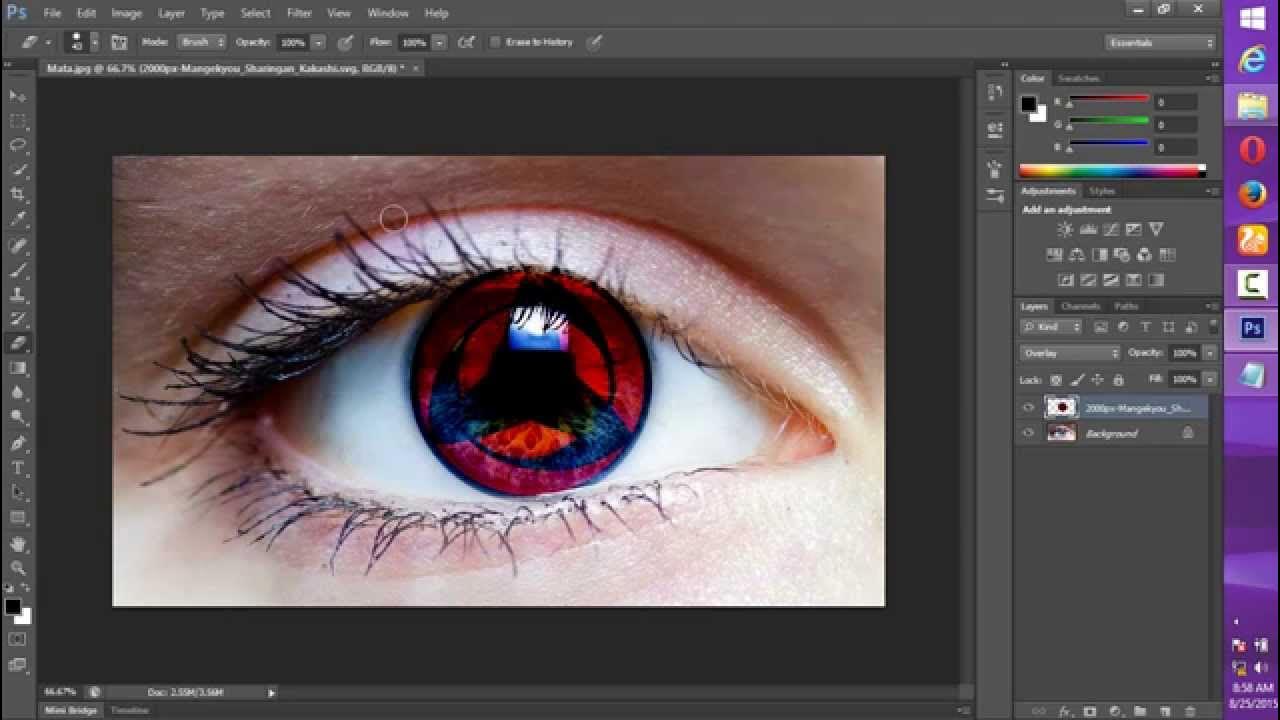The height and width of the screenshot is (720, 1280).
Task: Hide the Background layer
Action: point(1028,433)
